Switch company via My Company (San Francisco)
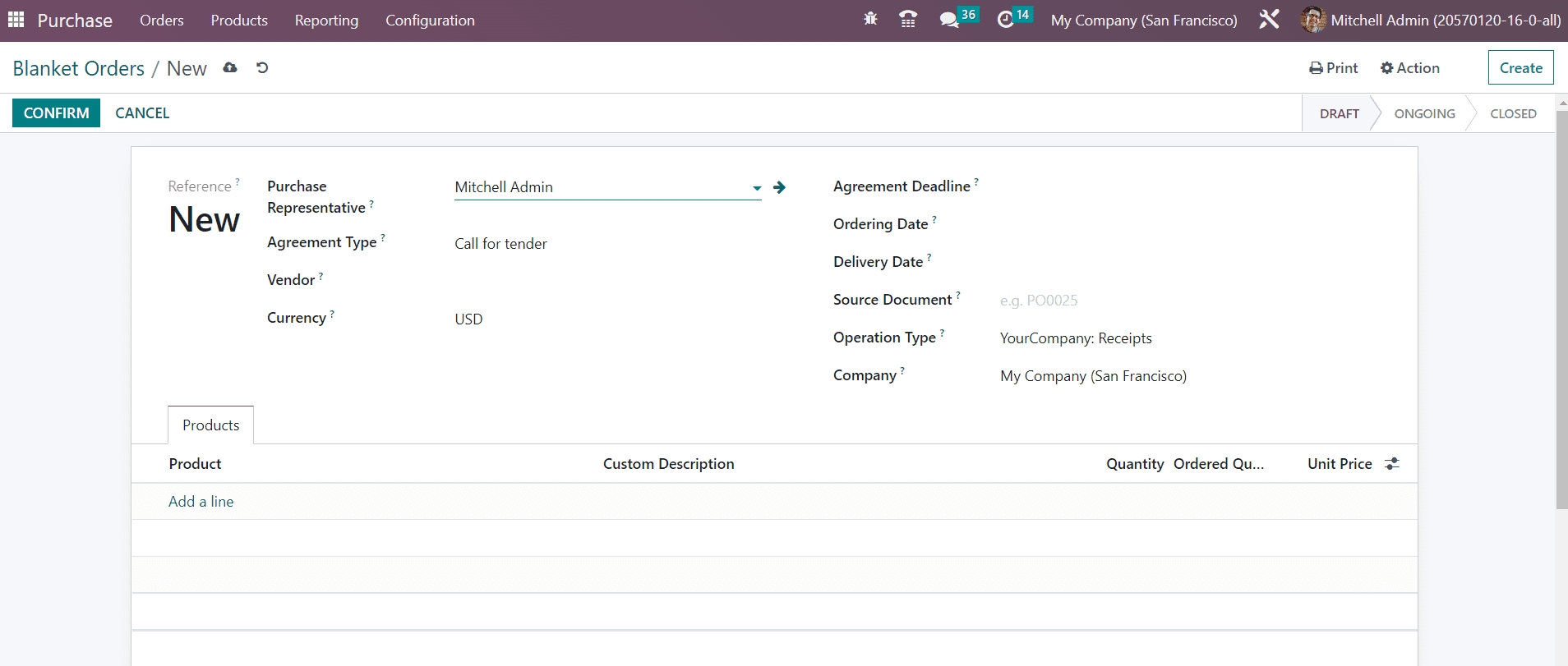 1143,21
